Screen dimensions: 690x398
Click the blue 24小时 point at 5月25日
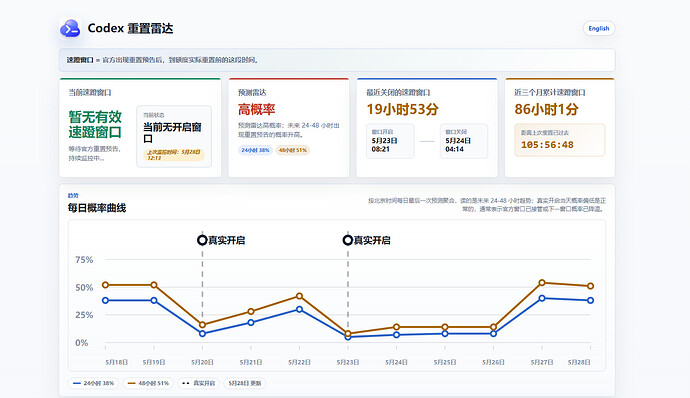pos(445,334)
